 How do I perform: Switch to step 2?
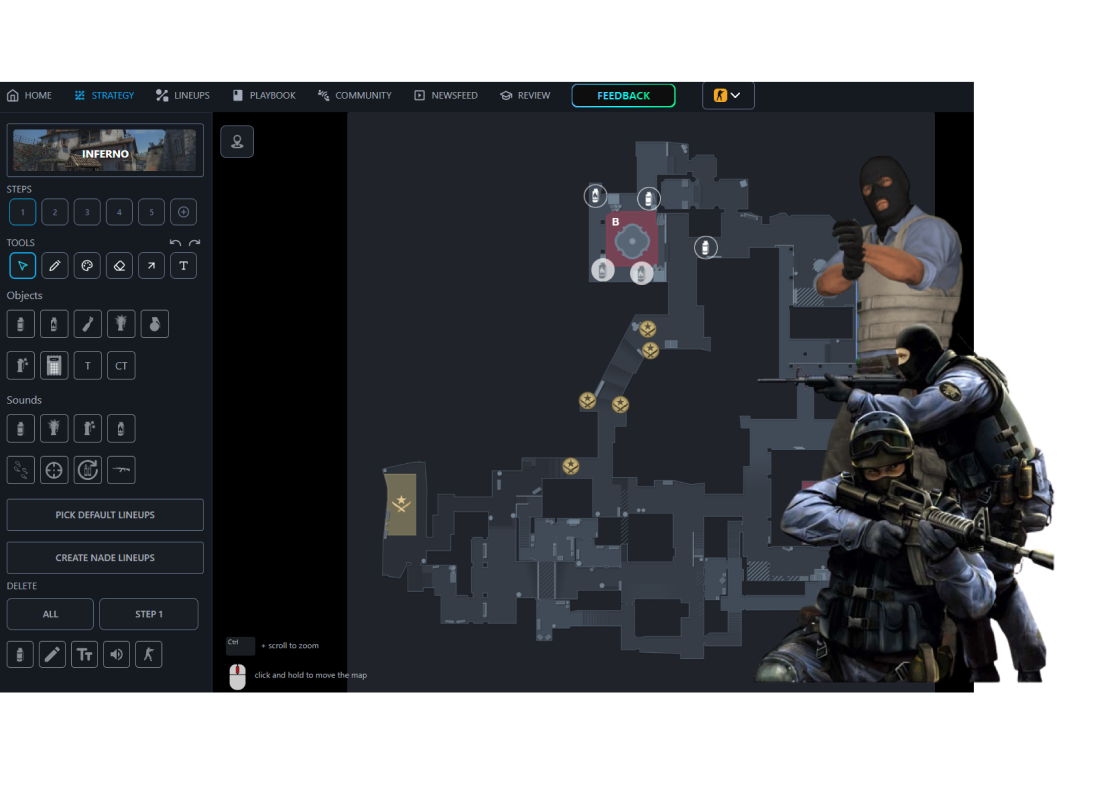[x=55, y=212]
